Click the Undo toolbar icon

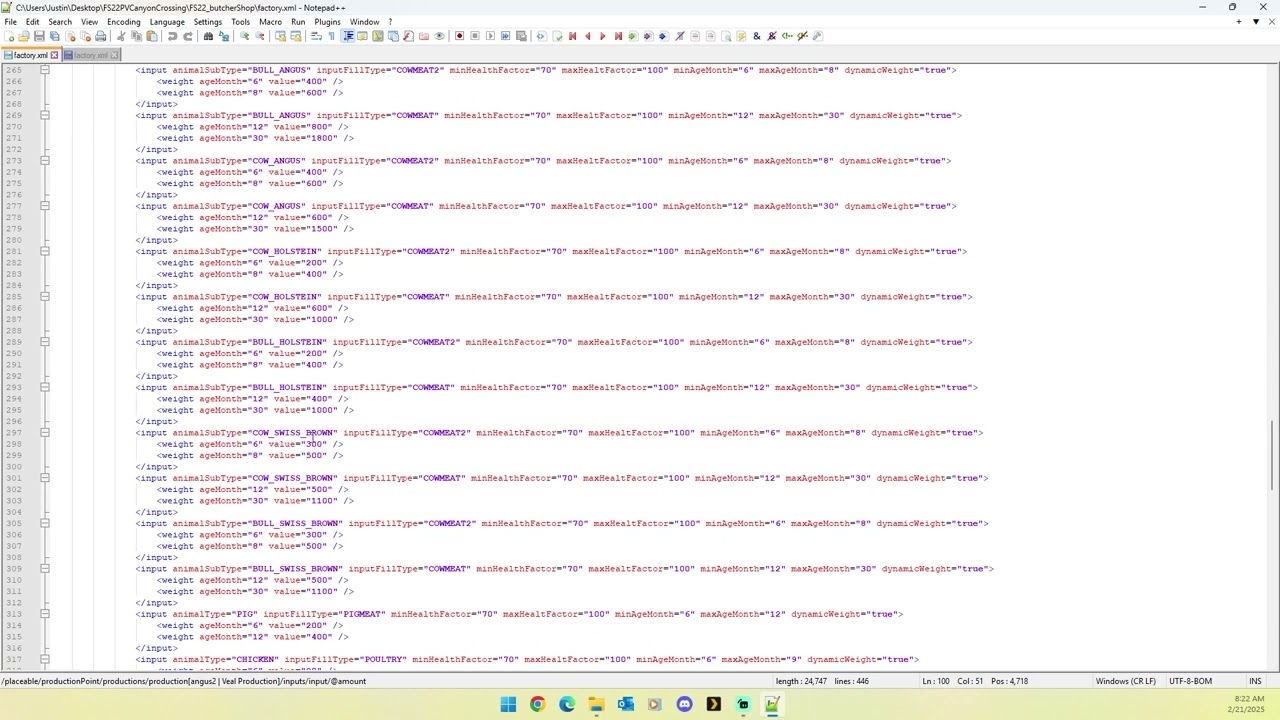(x=172, y=36)
